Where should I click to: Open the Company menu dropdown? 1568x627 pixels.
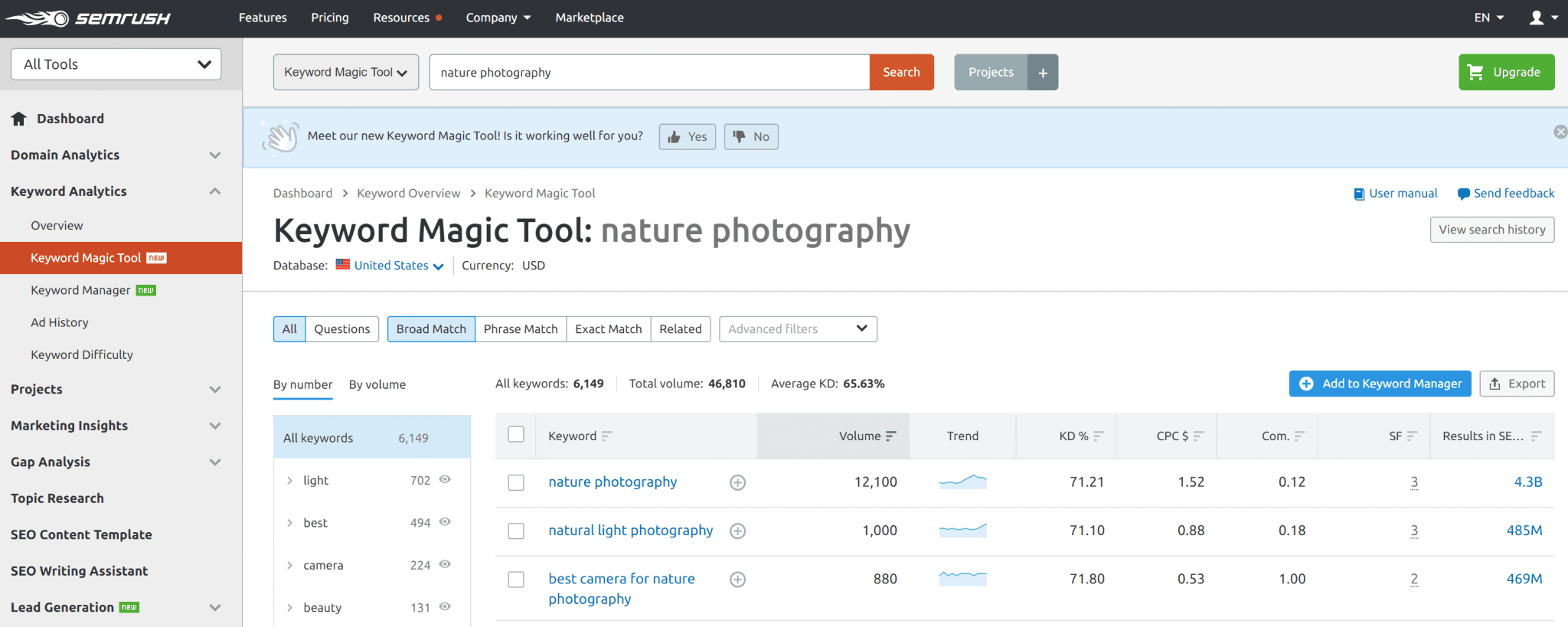click(x=498, y=18)
